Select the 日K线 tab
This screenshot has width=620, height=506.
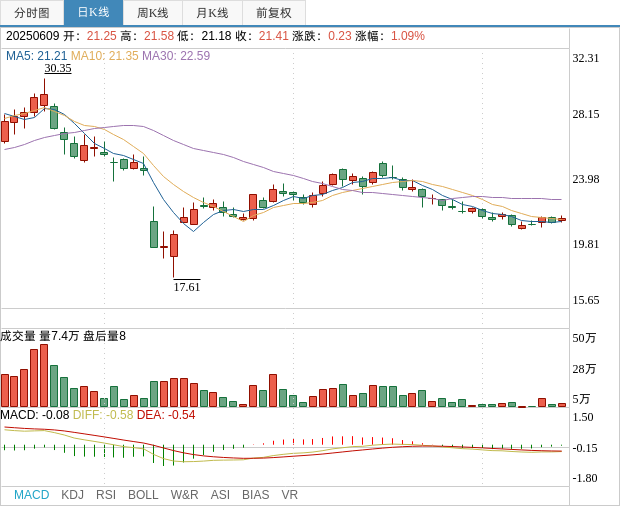tap(93, 13)
